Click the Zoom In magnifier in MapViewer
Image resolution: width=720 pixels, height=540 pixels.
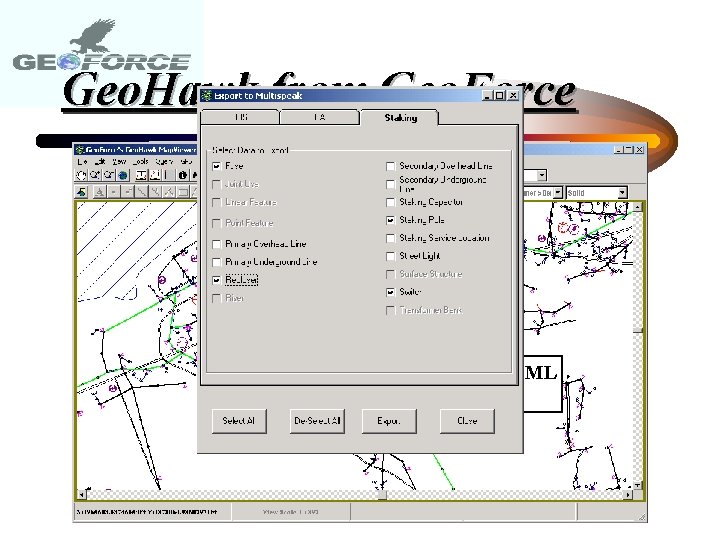tap(95, 175)
